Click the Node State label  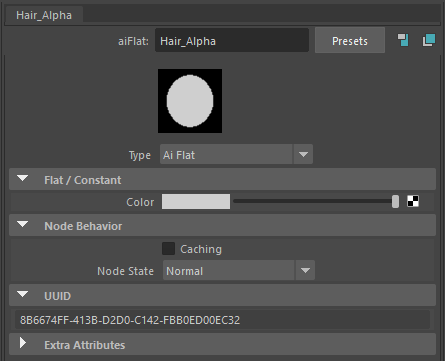point(125,271)
